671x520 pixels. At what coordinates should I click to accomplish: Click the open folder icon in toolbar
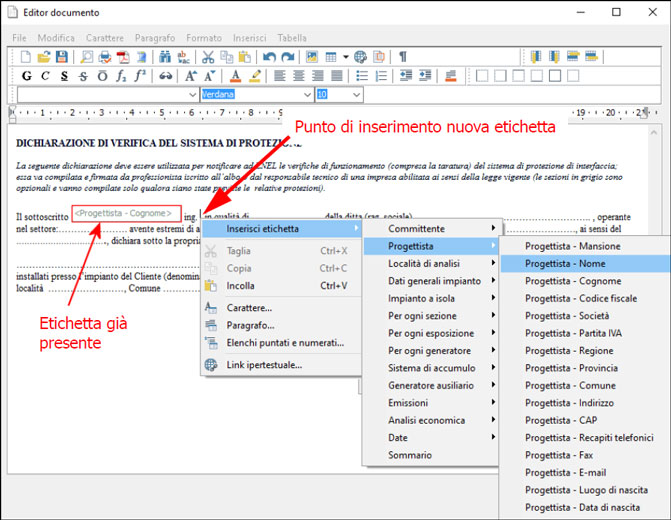click(x=44, y=56)
